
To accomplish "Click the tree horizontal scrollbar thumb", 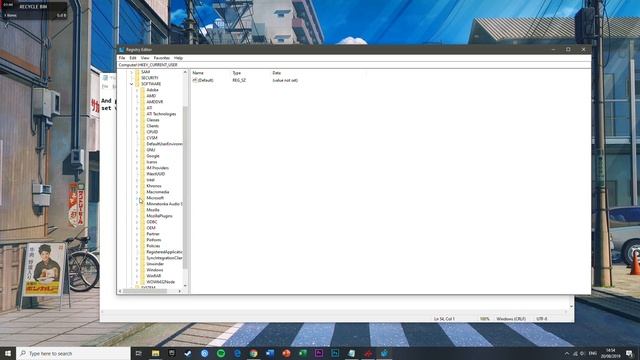I will 145,291.
